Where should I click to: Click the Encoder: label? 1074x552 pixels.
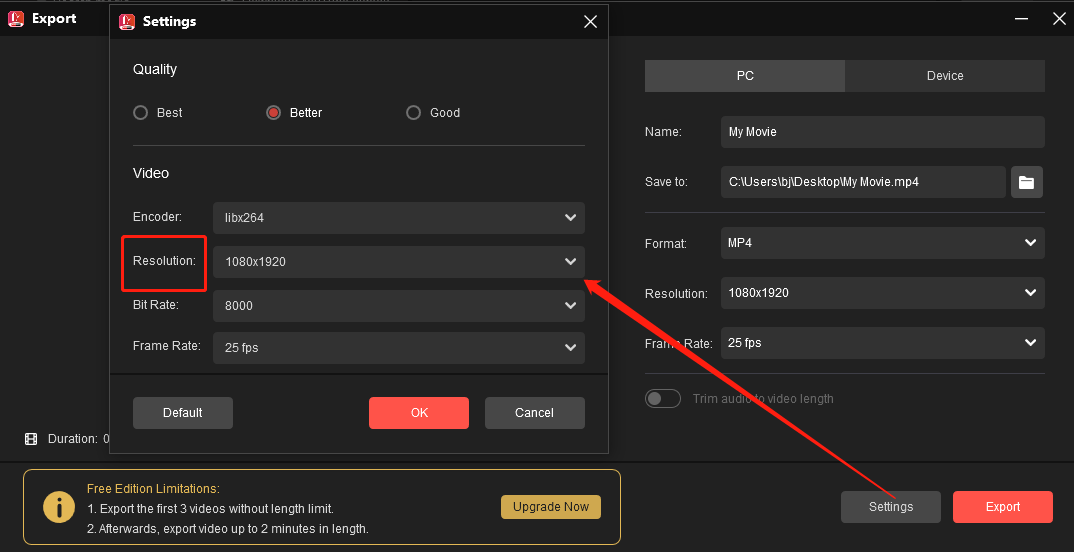click(158, 217)
